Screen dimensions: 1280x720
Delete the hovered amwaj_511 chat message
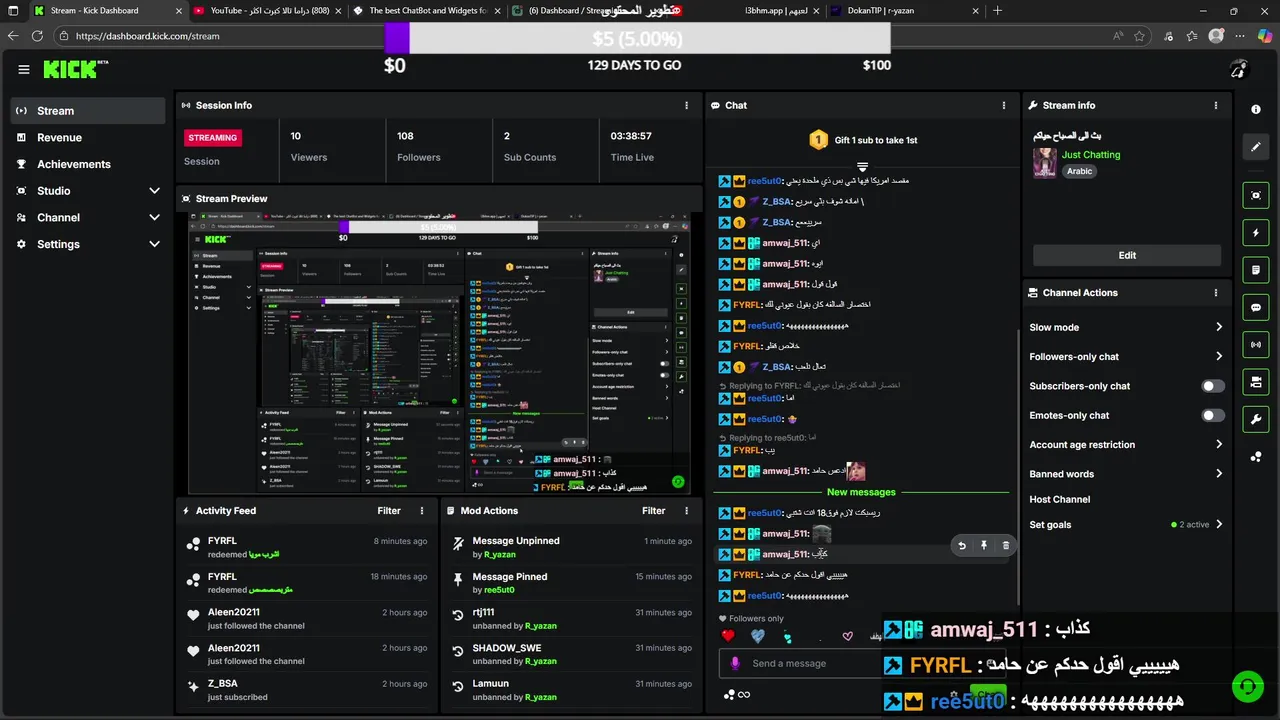[1006, 546]
